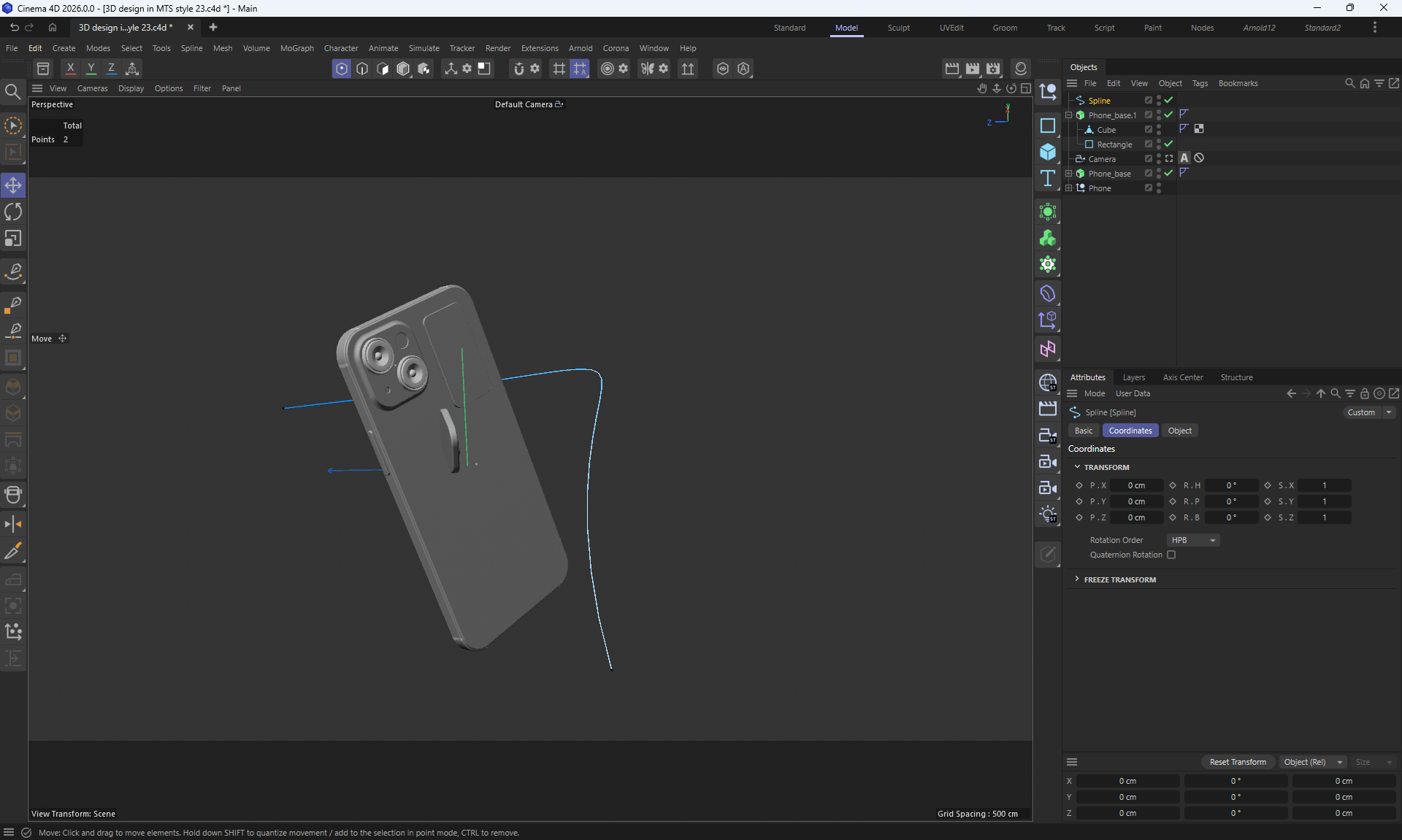Switch to the Object attribute tab

point(1179,431)
